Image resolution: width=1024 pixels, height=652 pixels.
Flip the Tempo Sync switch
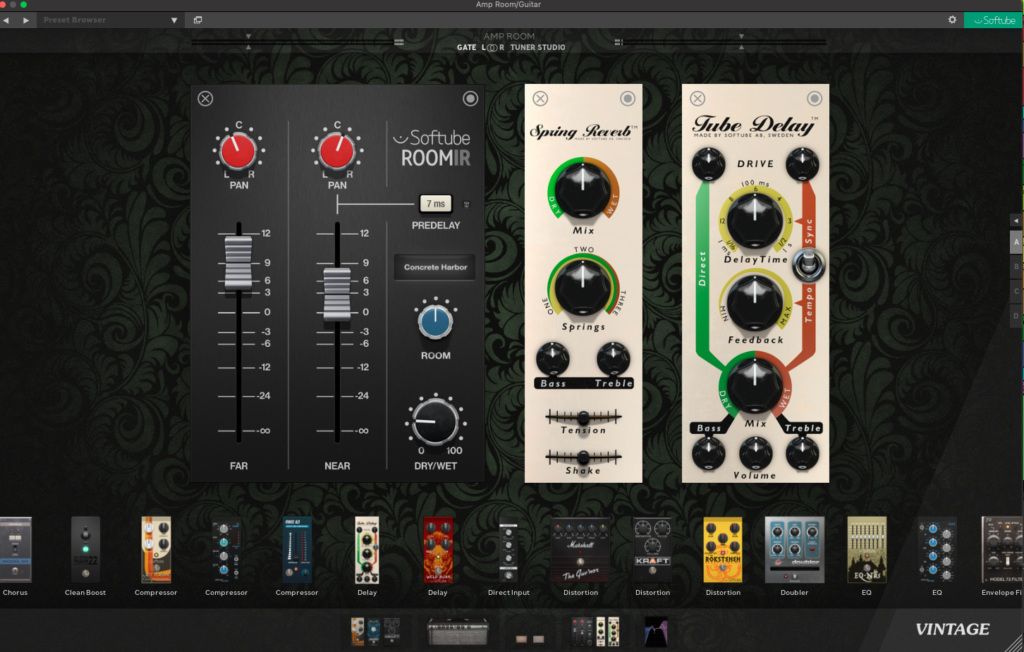[805, 268]
